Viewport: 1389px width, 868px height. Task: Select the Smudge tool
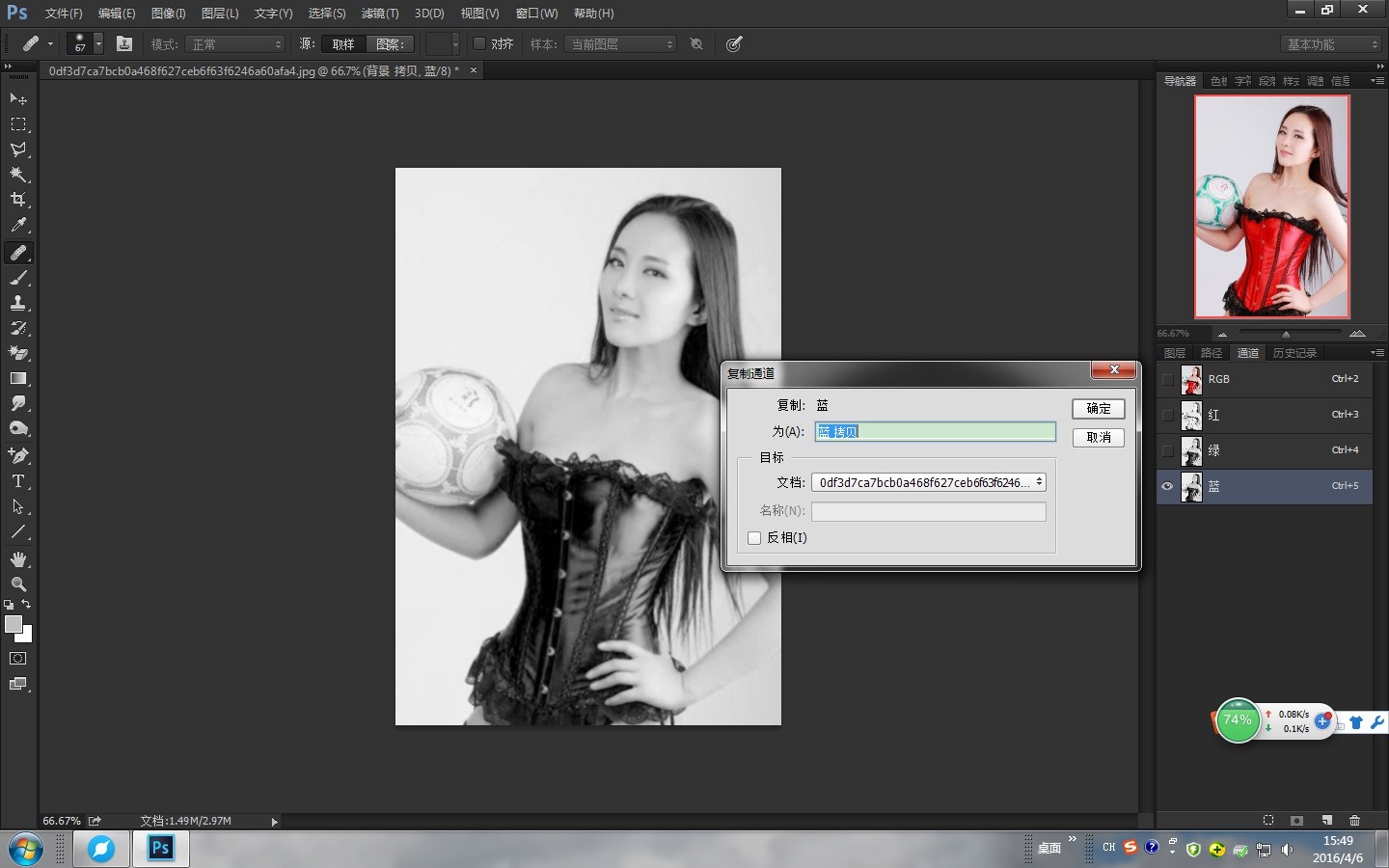coord(18,403)
